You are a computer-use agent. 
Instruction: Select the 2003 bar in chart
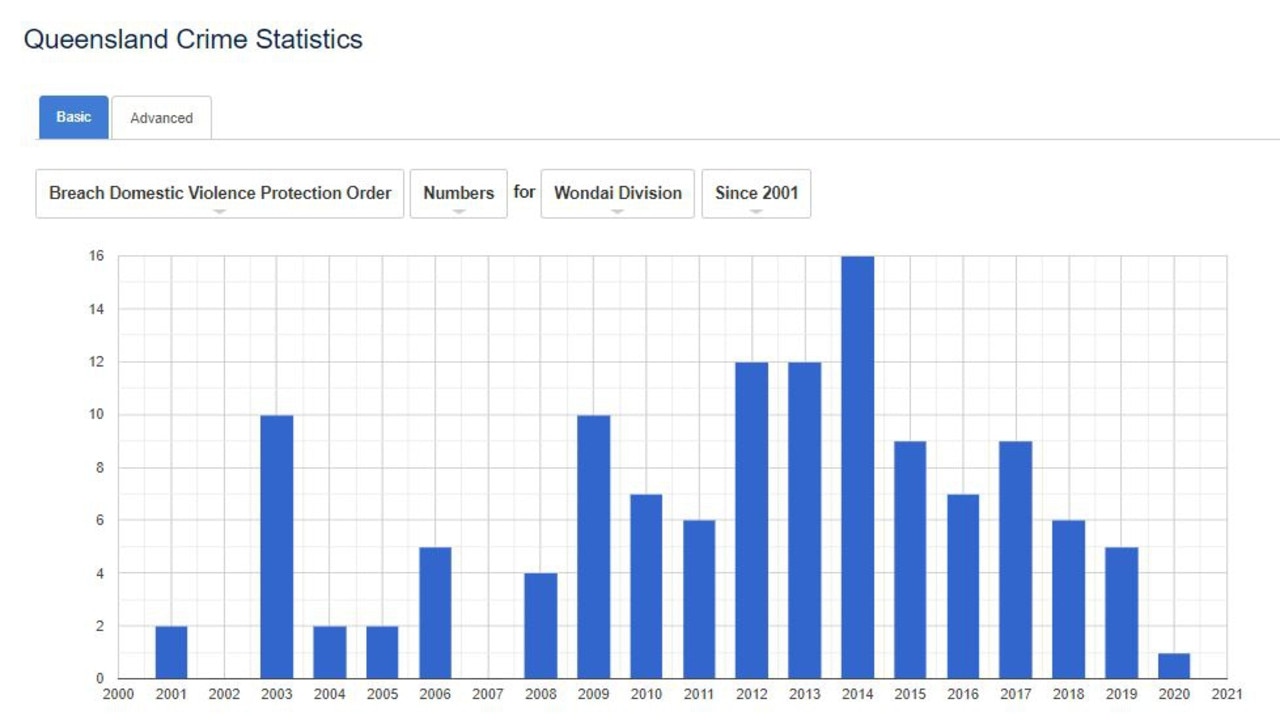[277, 547]
